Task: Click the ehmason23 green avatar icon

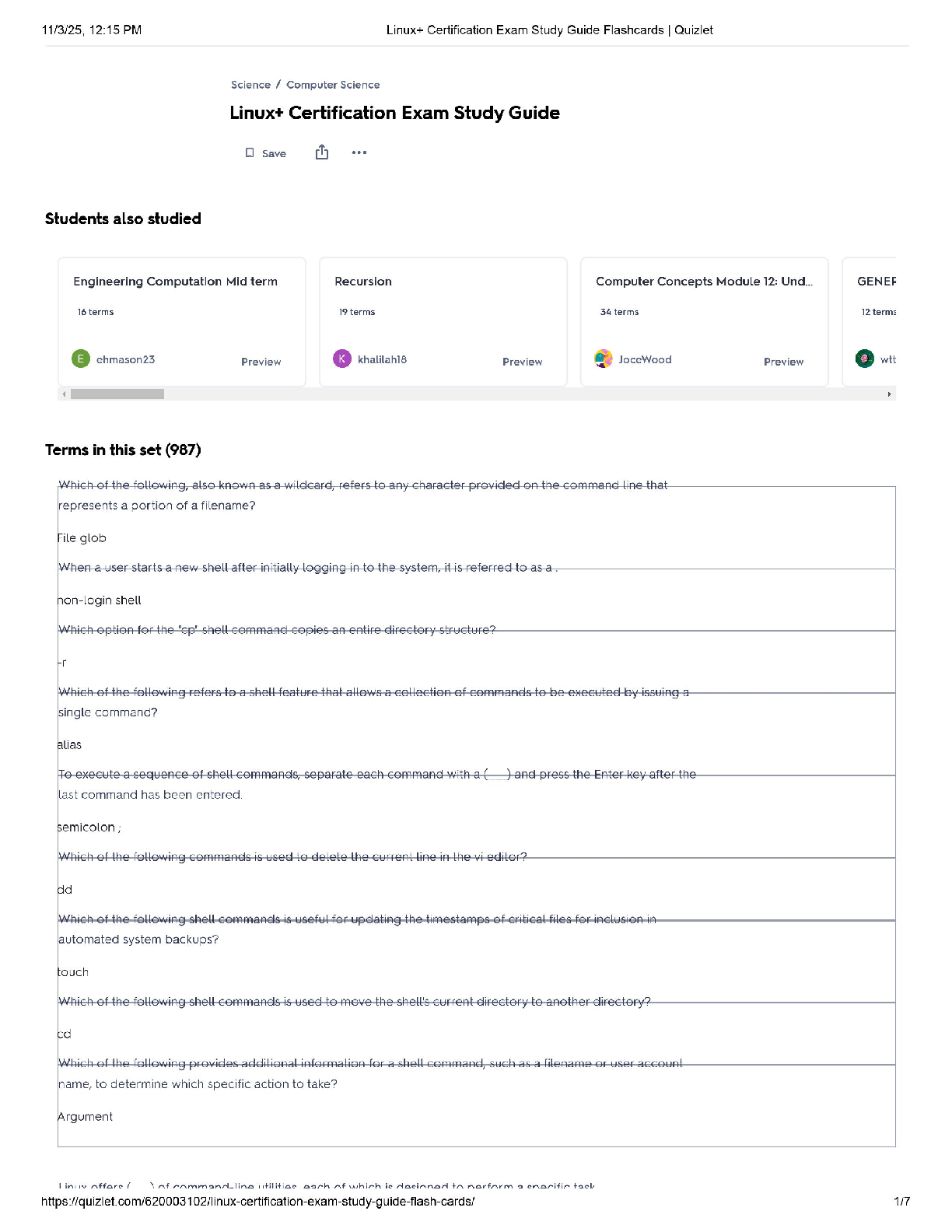Action: click(x=81, y=359)
